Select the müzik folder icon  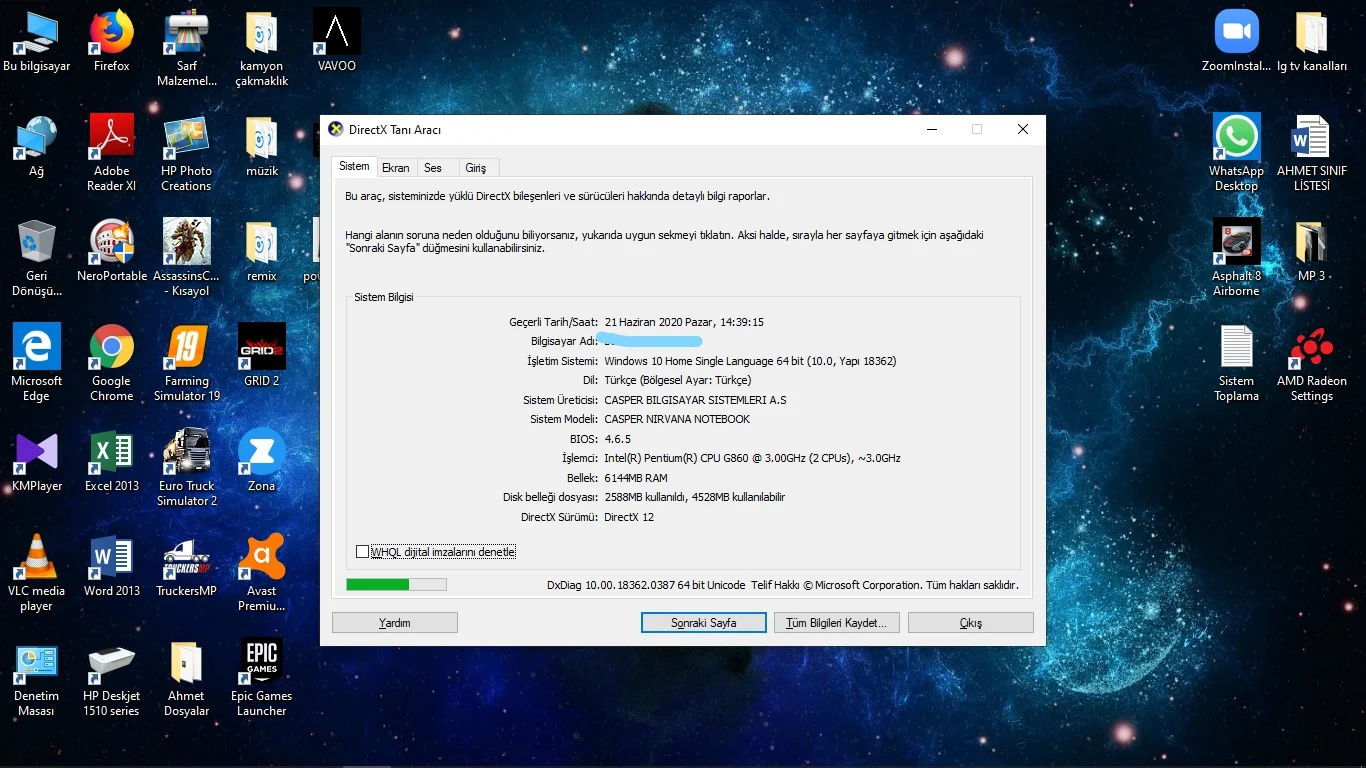(262, 148)
